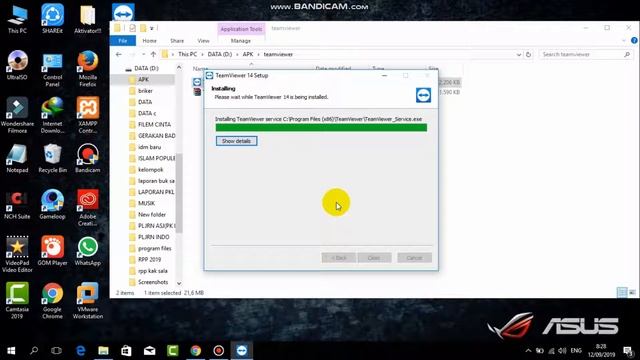
Task: Go up one folder level in Explorer
Action: coord(153,54)
